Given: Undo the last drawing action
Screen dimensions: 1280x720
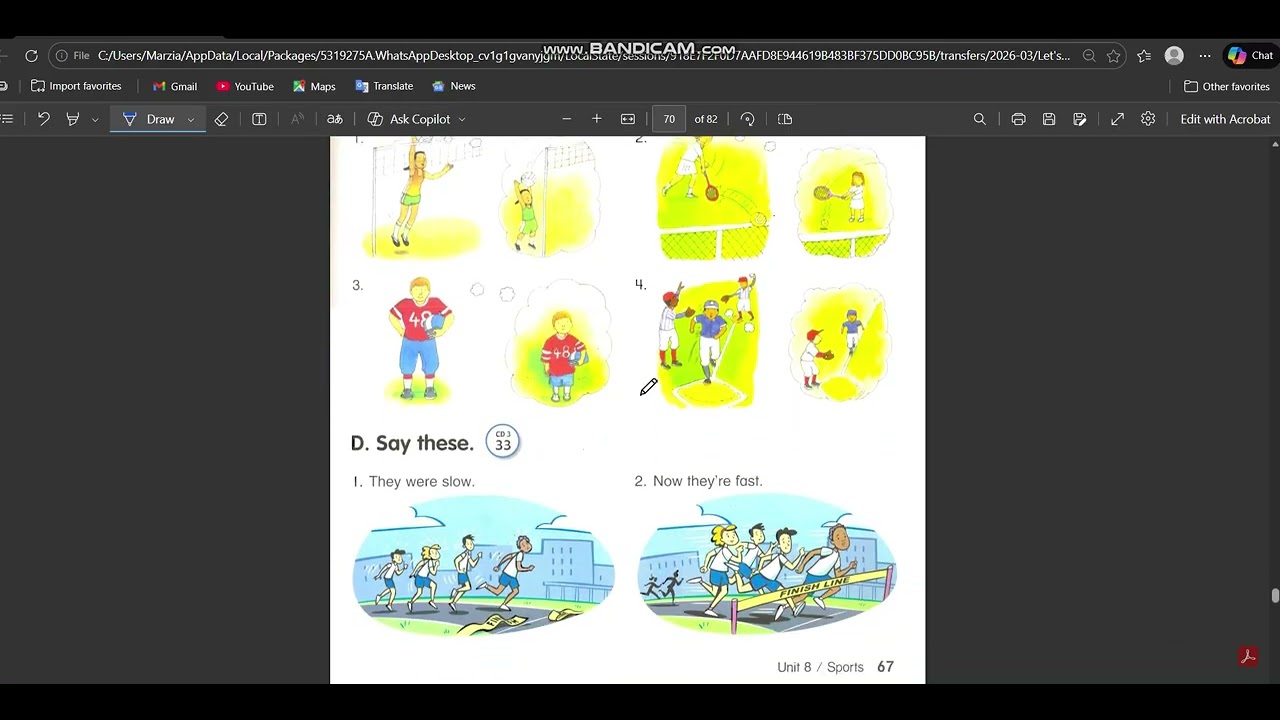Looking at the screenshot, I should [x=43, y=119].
